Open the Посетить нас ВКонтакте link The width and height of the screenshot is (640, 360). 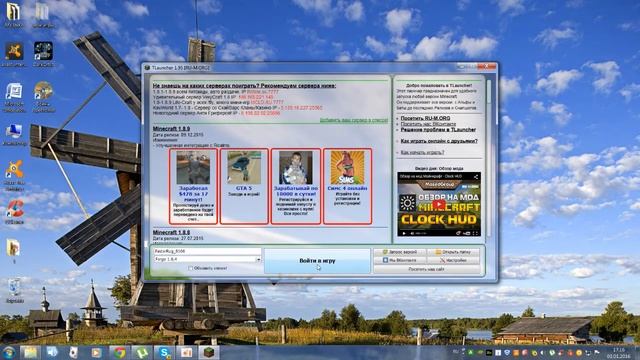click(428, 124)
